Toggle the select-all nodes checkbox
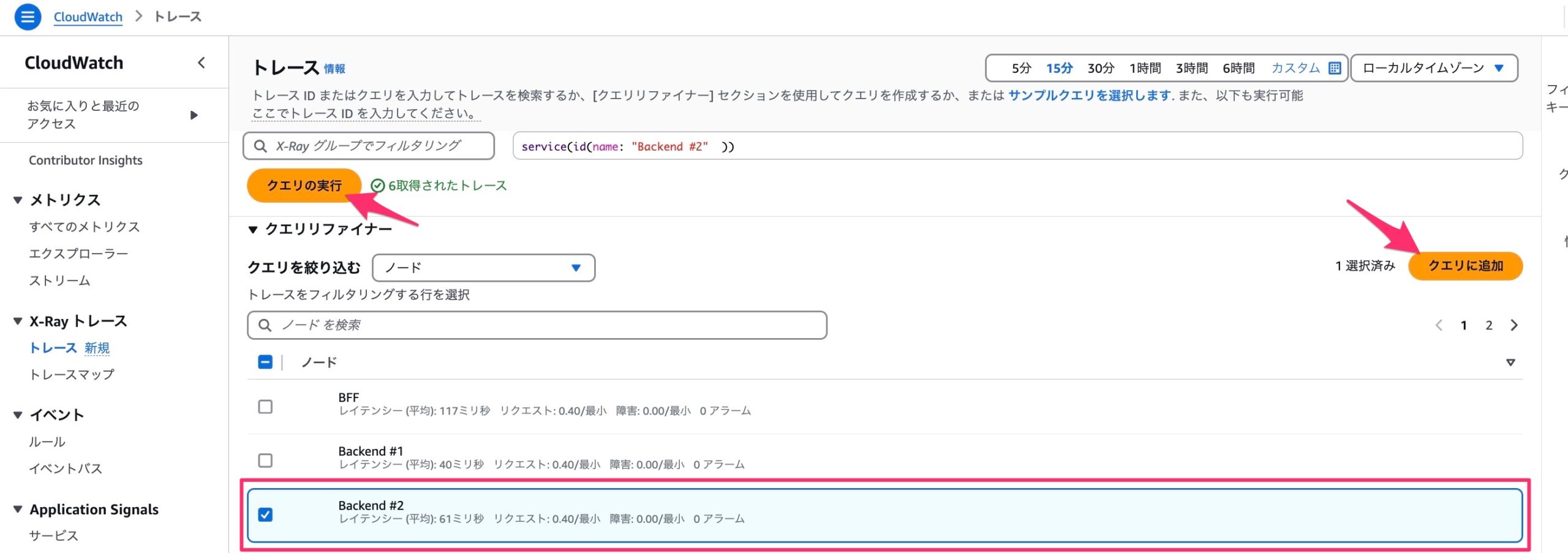The width and height of the screenshot is (1568, 553). (265, 362)
